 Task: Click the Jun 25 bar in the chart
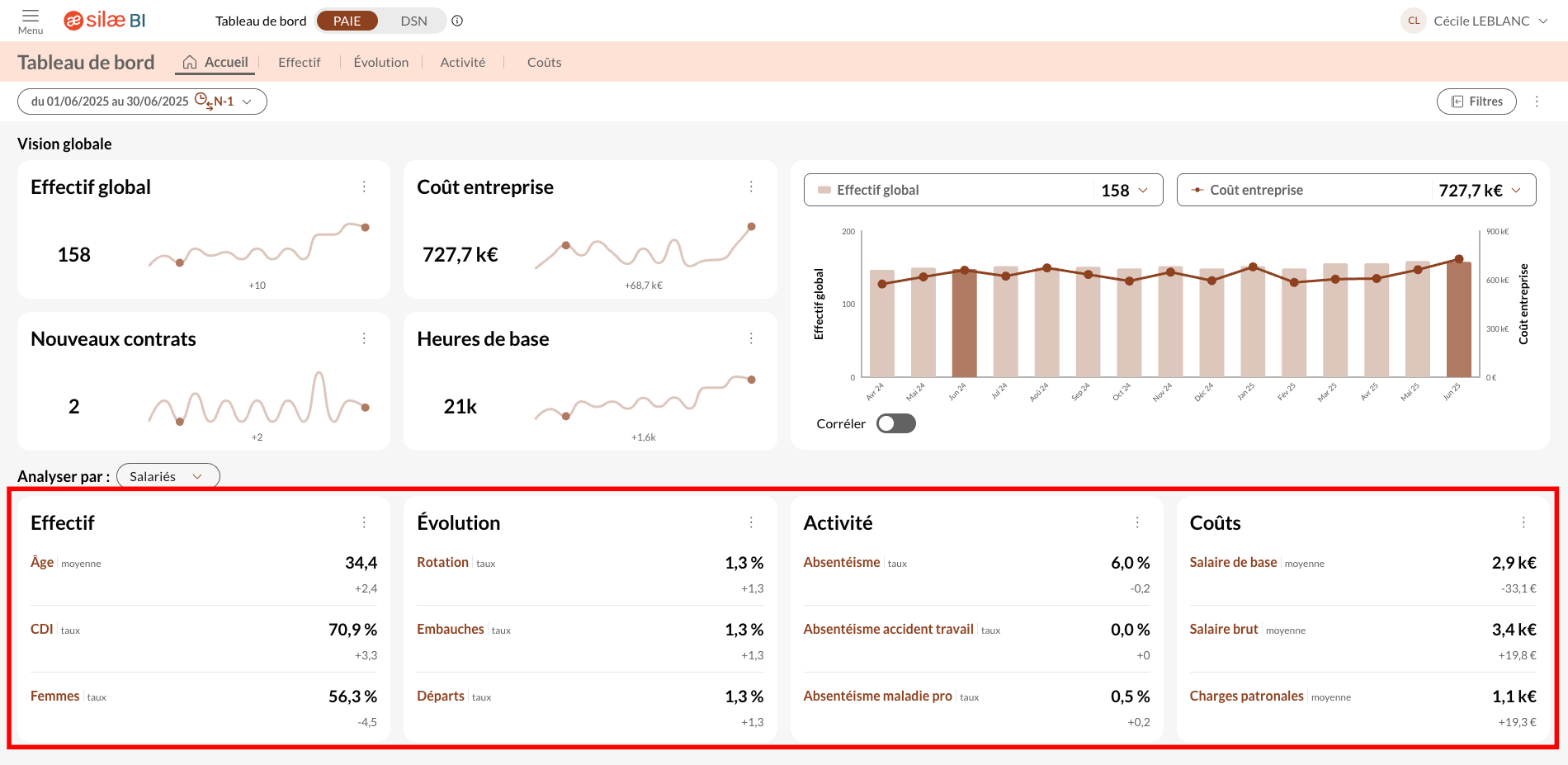coord(1458,319)
